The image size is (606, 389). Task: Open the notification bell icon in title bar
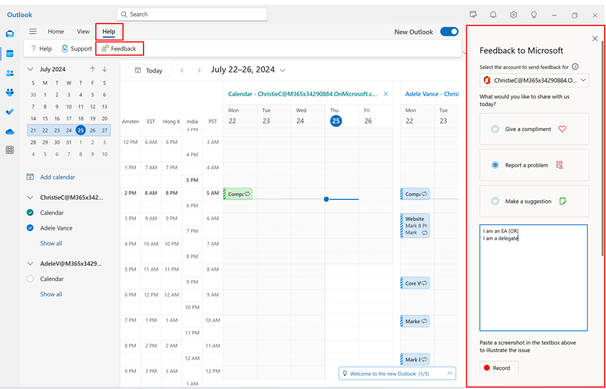coord(493,15)
